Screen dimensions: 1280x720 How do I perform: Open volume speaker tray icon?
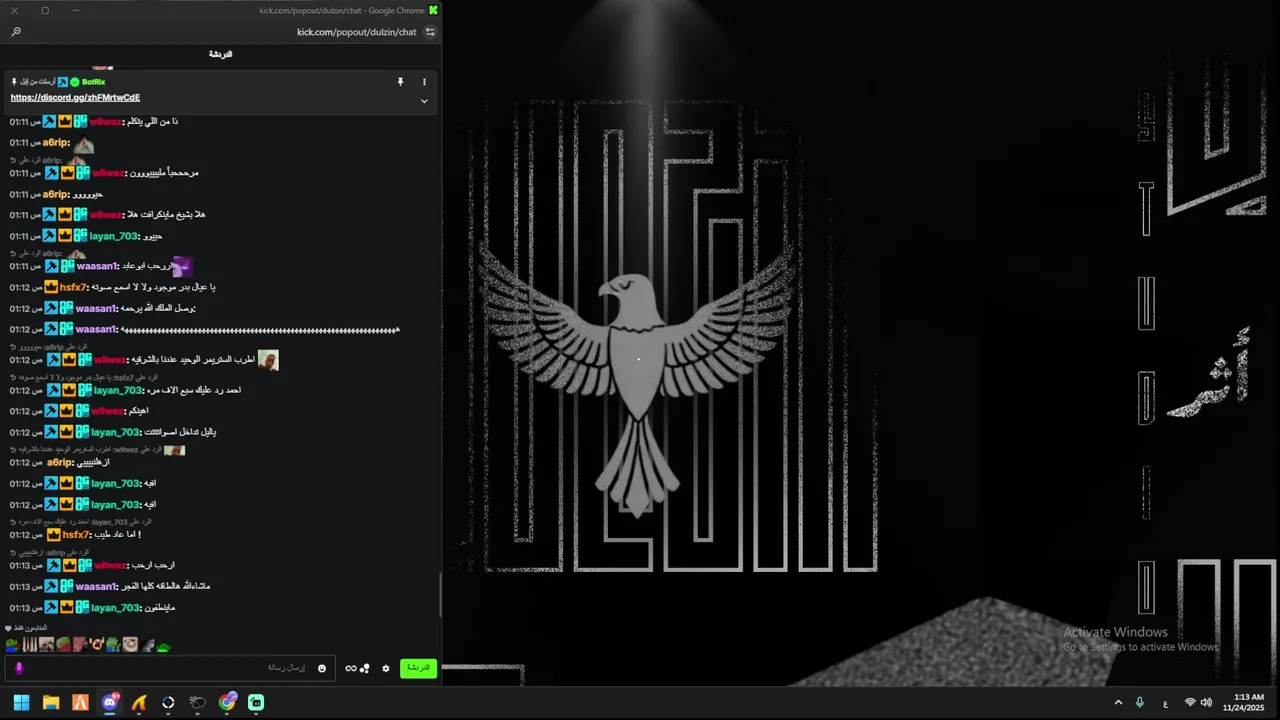tap(1206, 703)
